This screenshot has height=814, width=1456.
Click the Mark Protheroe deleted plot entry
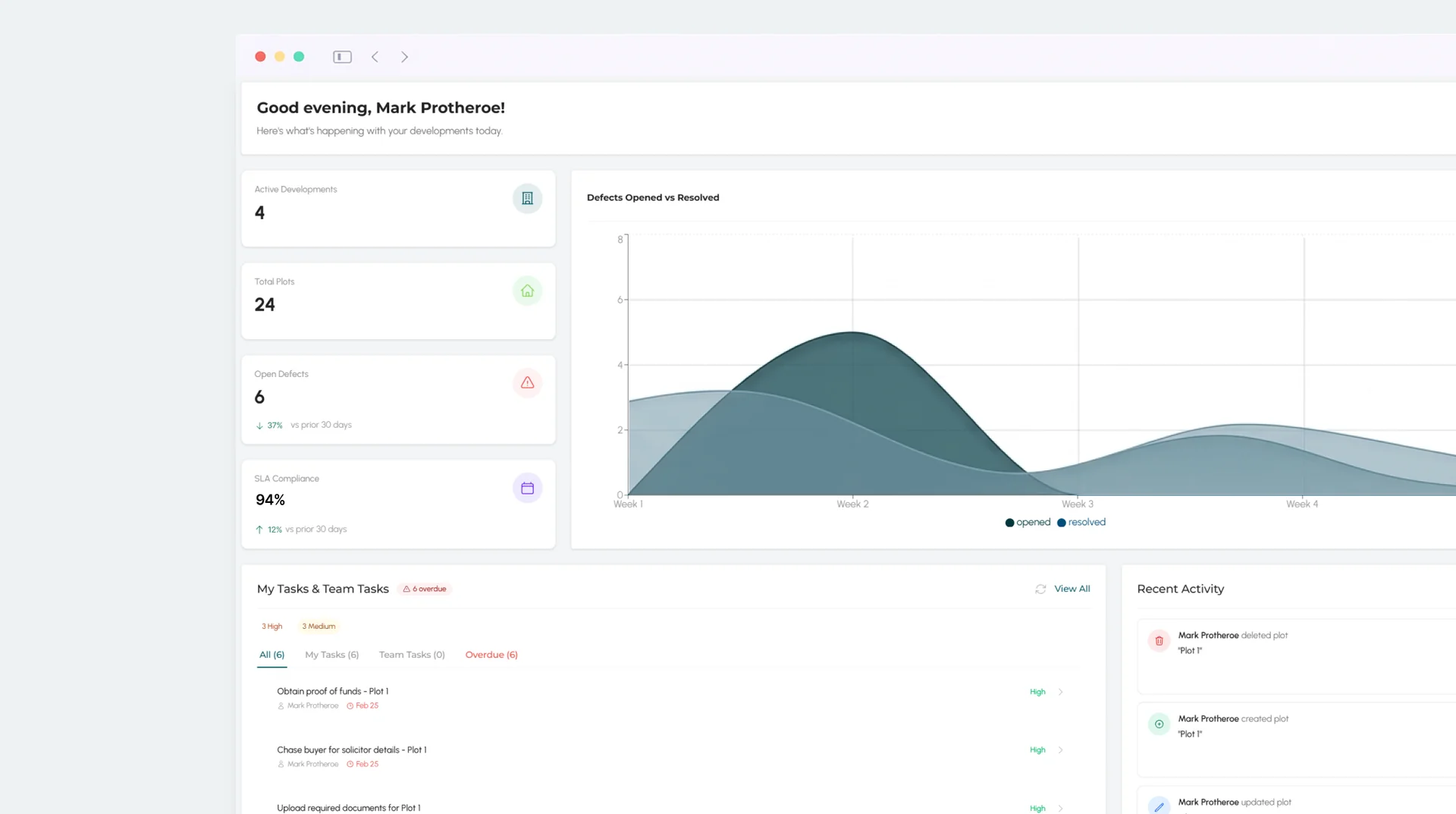[1297, 657]
